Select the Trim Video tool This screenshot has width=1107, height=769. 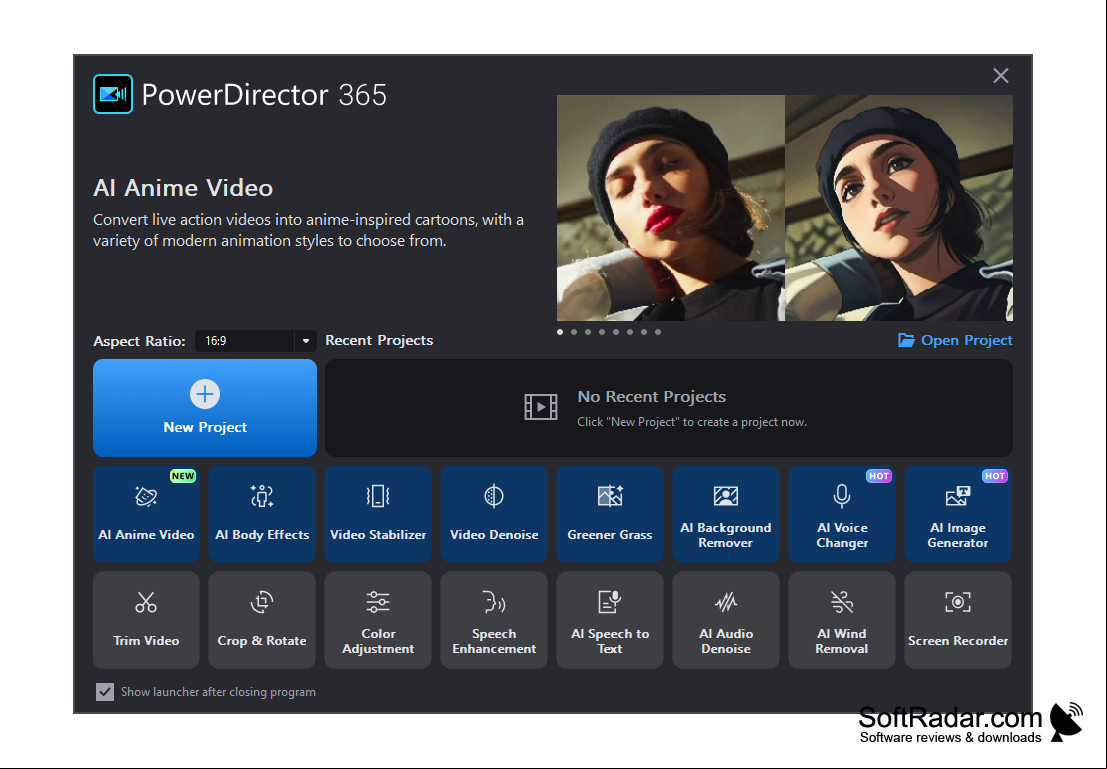click(x=146, y=620)
